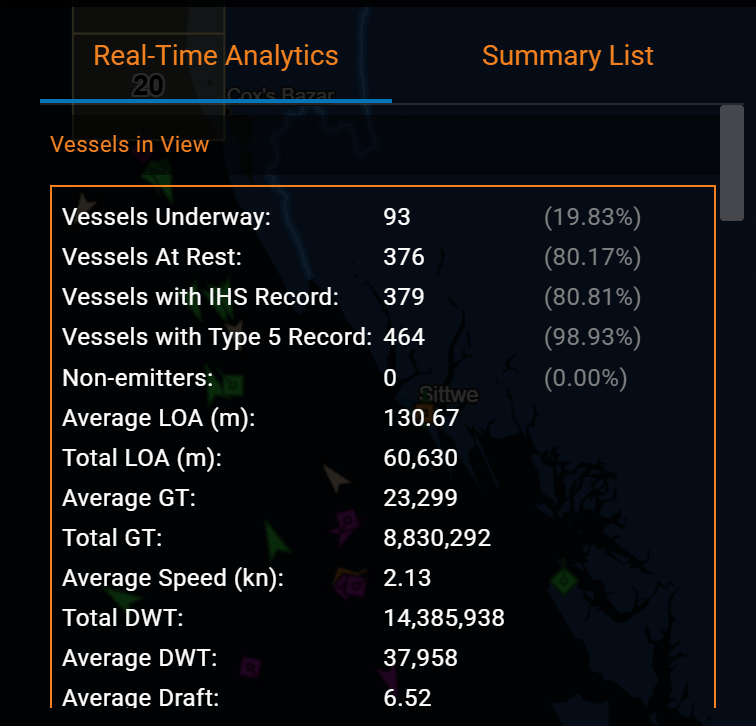Select the Average GT label
Viewport: 756px width, 726px height.
pyautogui.click(x=129, y=498)
